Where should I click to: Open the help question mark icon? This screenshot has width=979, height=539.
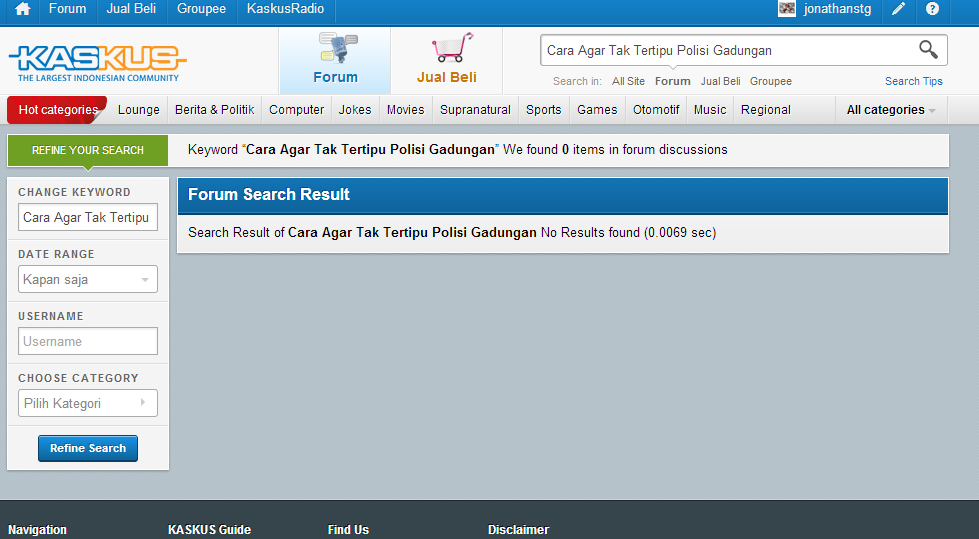pyautogui.click(x=932, y=9)
